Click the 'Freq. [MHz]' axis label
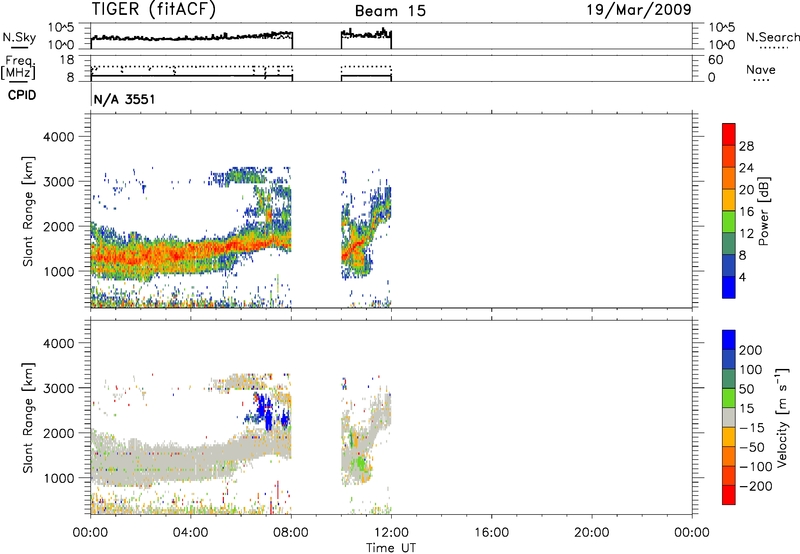This screenshot has height=554, width=800. 19,68
